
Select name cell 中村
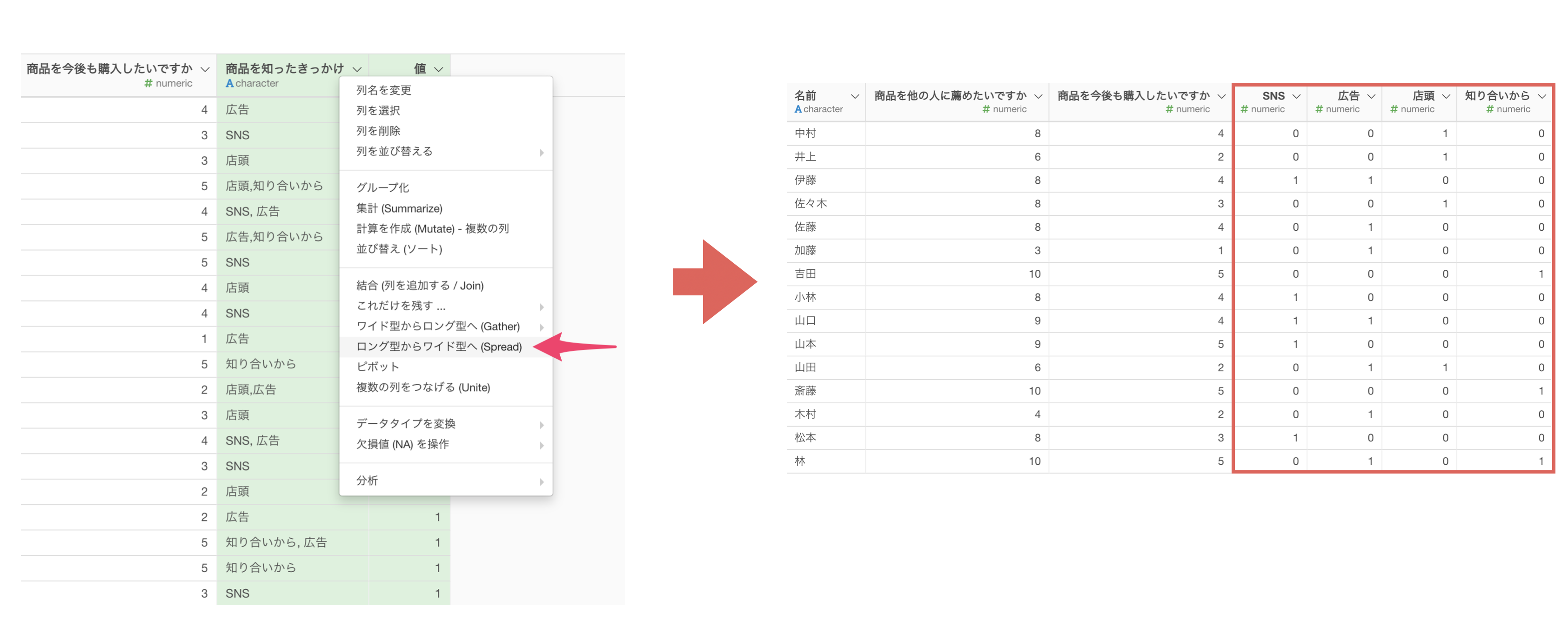pos(804,134)
